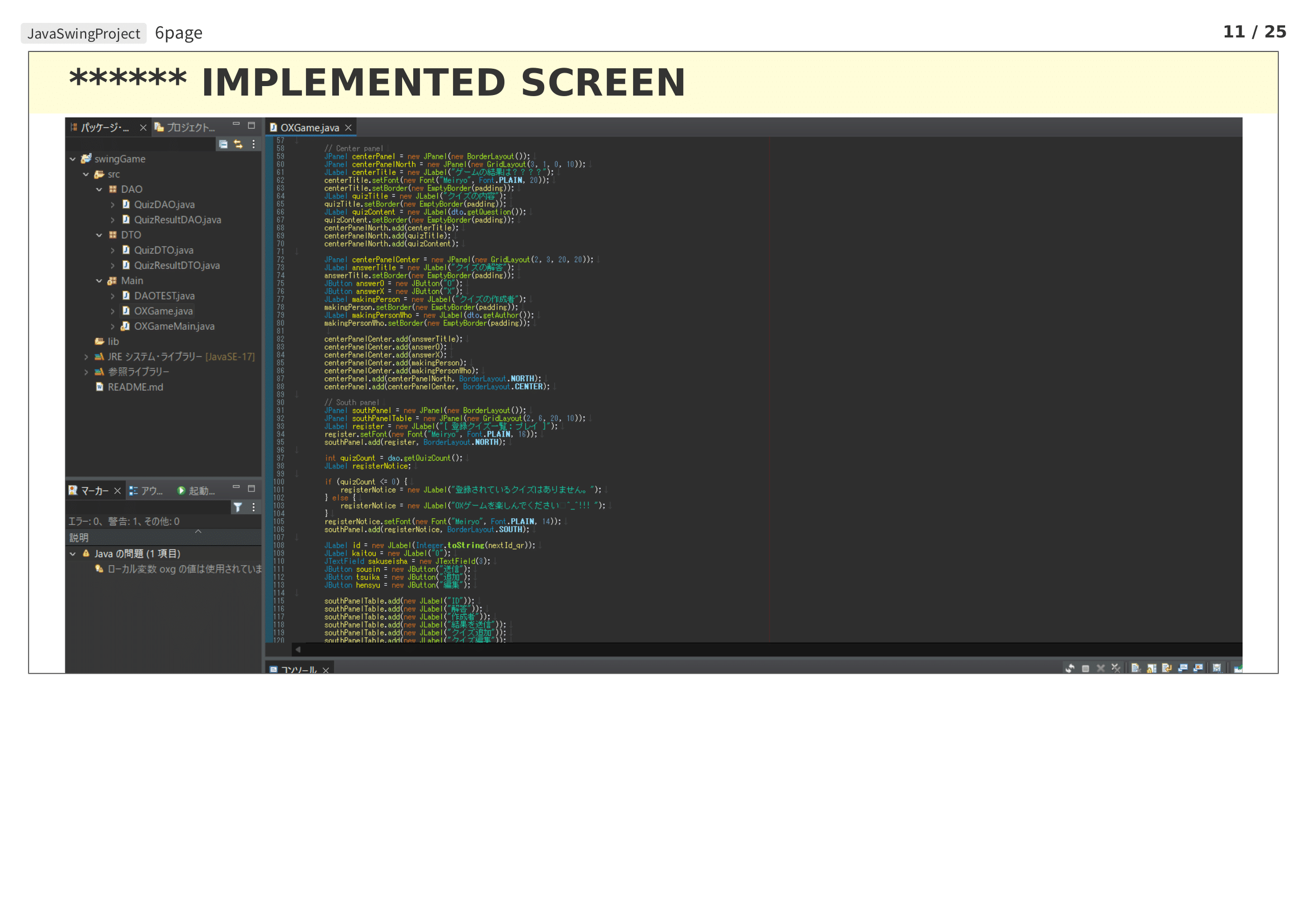Open QuizResultDAO.java in tree
This screenshot has width=1308, height=924.
tap(177, 220)
